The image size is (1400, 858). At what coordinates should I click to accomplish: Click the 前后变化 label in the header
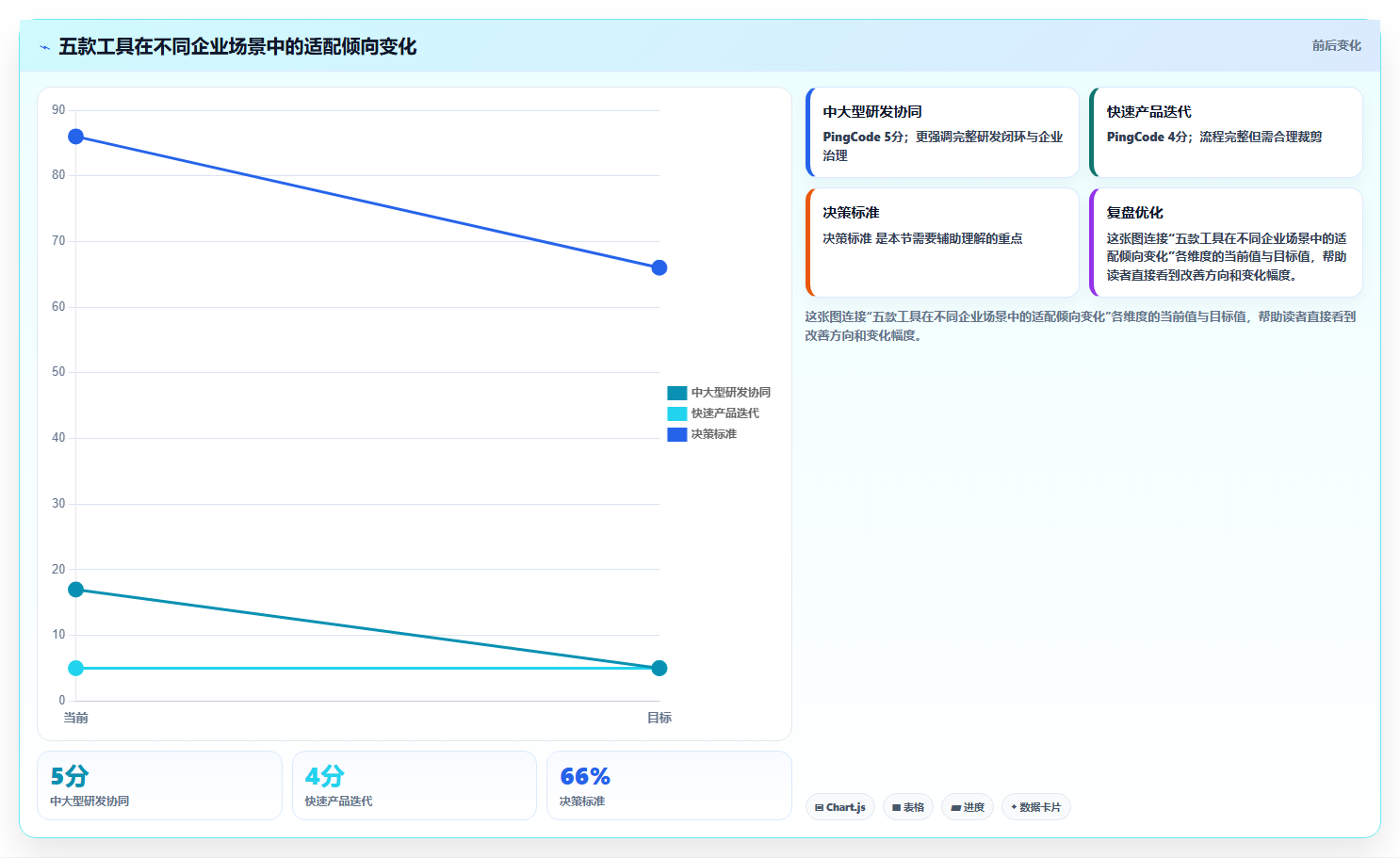(x=1336, y=45)
